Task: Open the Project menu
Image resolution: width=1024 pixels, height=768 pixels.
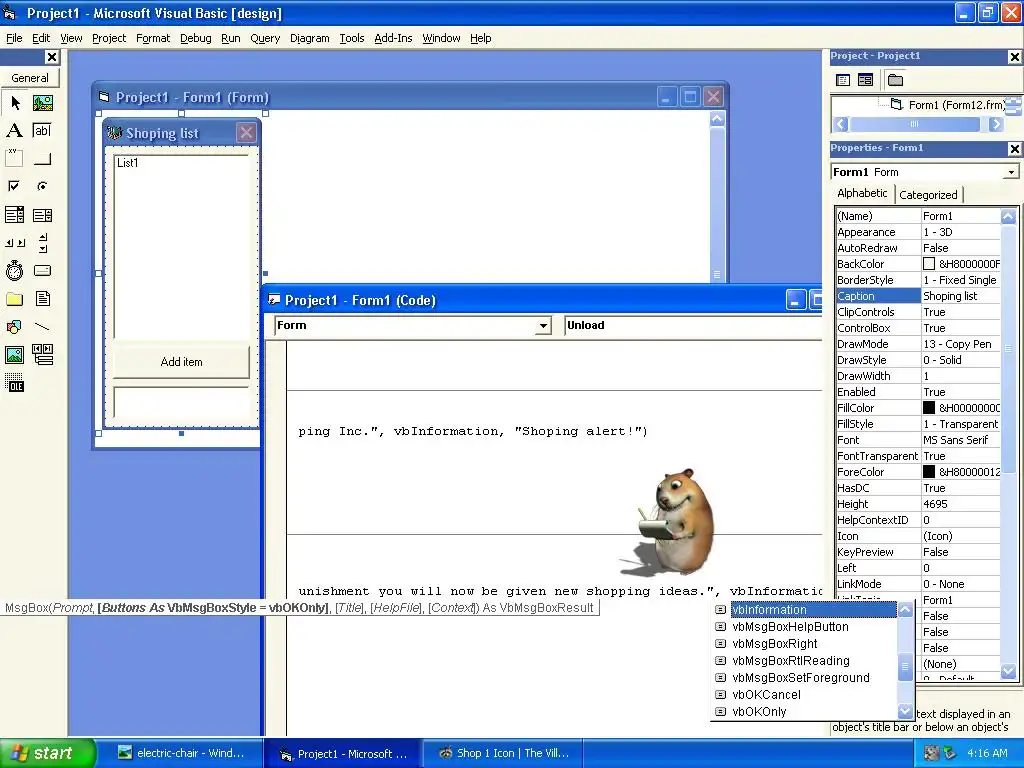Action: coord(109,38)
